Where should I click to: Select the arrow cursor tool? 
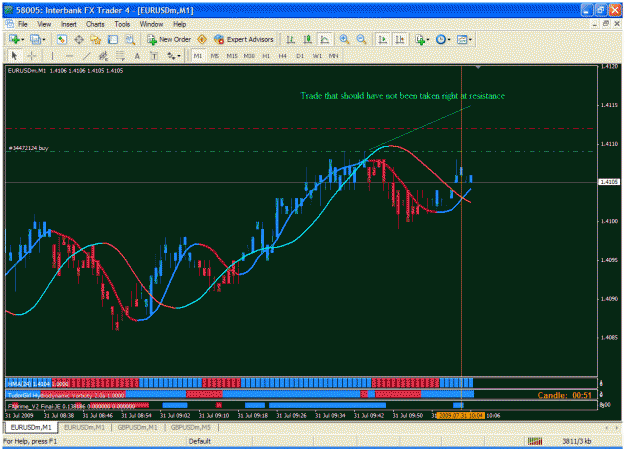(x=15, y=56)
